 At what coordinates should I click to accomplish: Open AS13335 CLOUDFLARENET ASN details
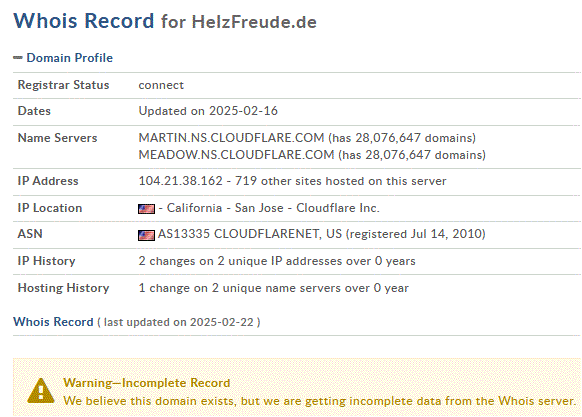(x=249, y=234)
